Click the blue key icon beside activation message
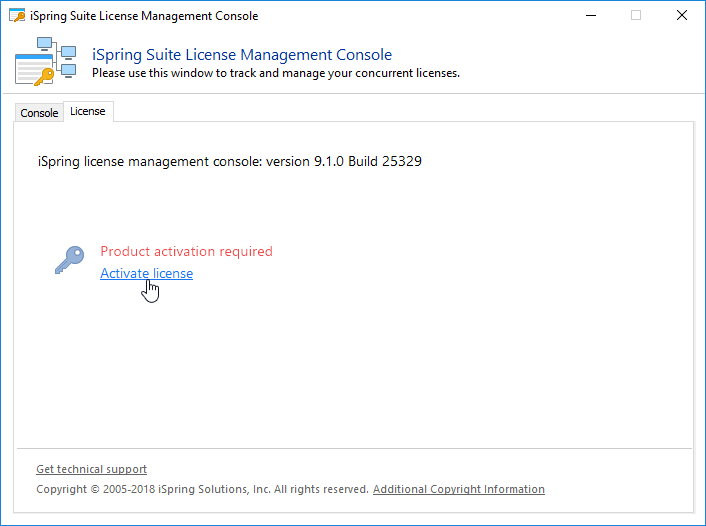 [70, 261]
